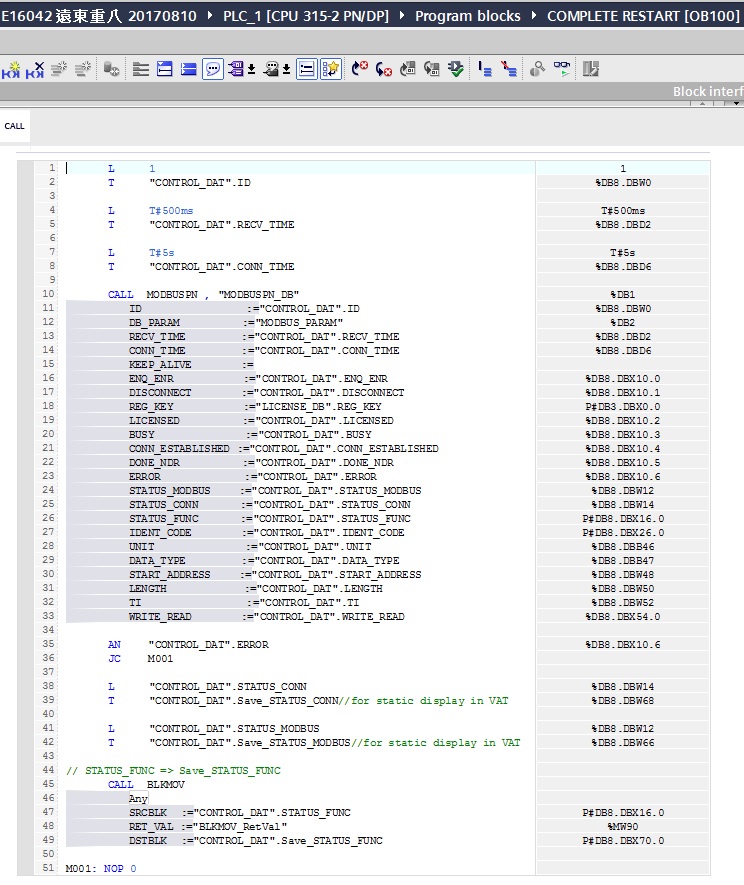Click the Delete network toolbar icon
744x885 pixels.
[35, 69]
